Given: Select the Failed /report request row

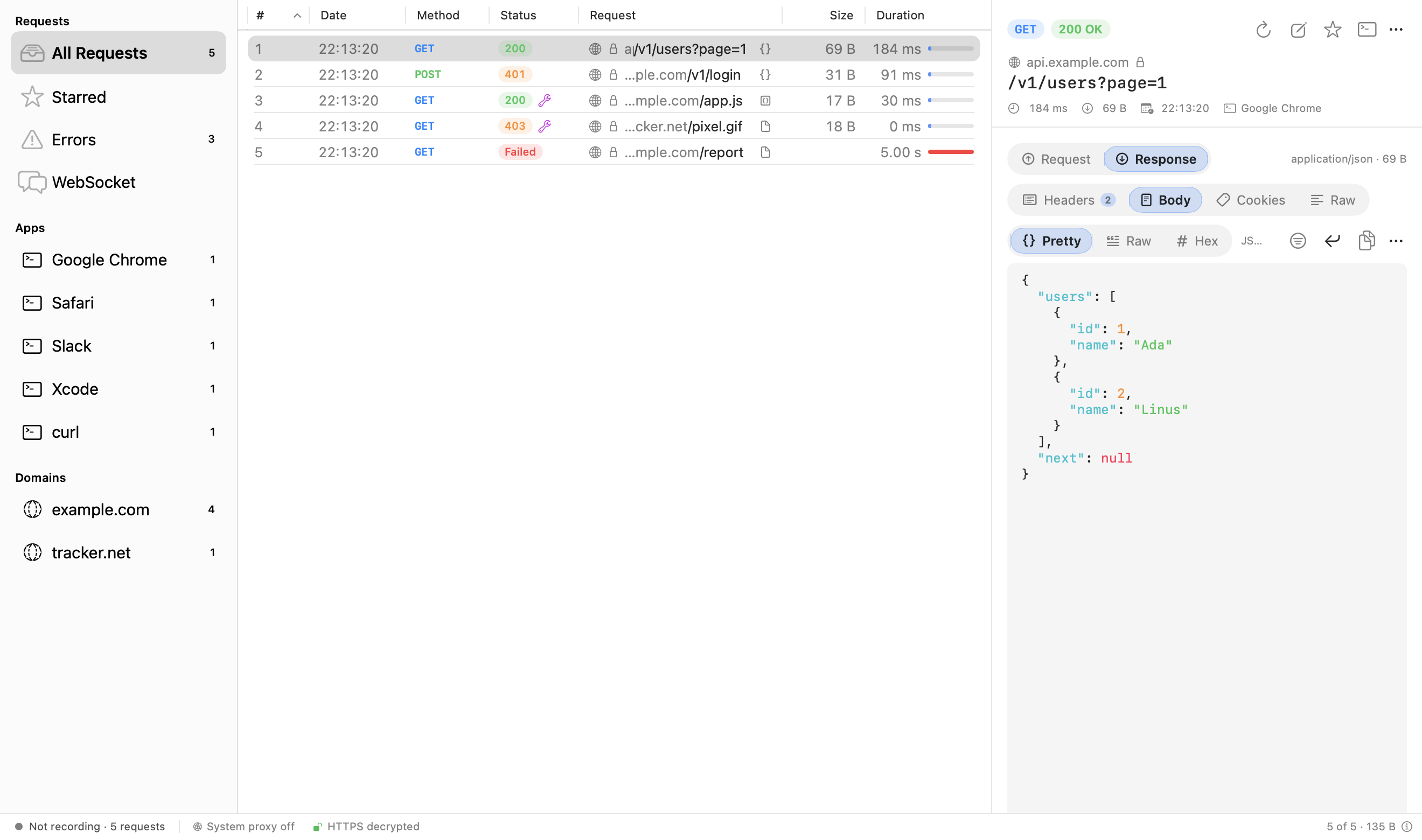Looking at the screenshot, I should 614,152.
